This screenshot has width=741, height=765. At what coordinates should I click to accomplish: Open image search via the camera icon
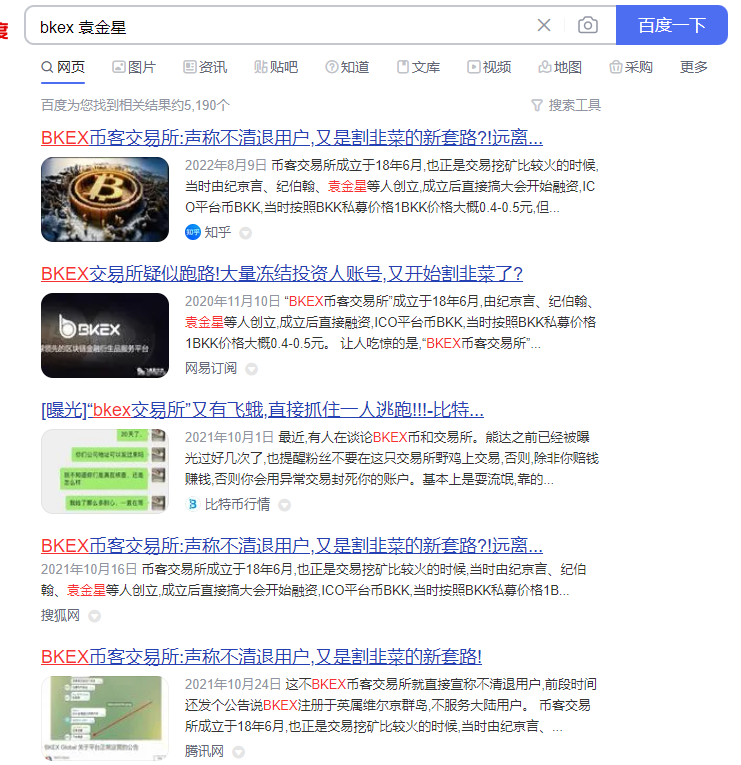[x=588, y=25]
